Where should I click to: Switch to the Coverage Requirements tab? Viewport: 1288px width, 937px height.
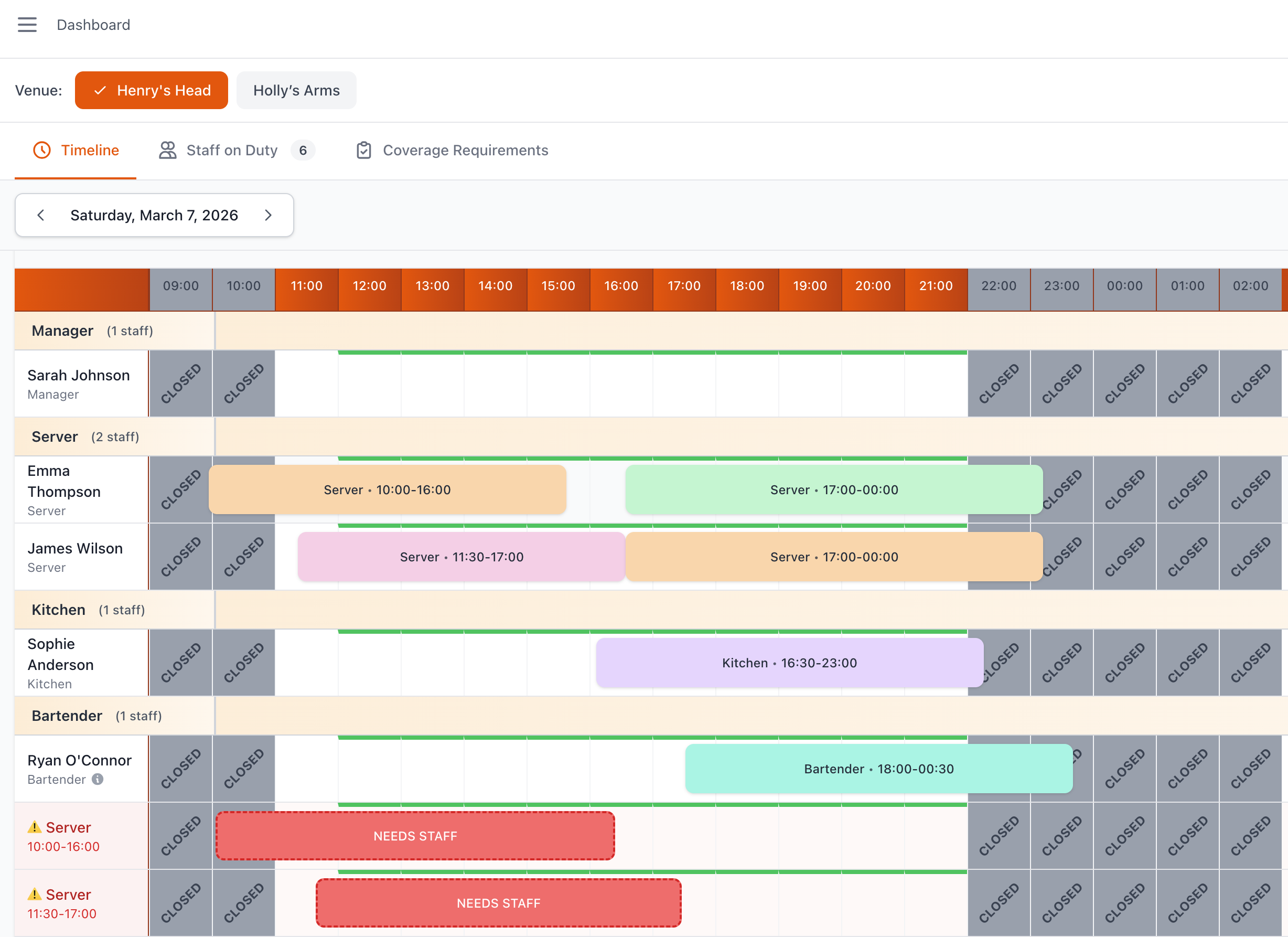tap(465, 150)
